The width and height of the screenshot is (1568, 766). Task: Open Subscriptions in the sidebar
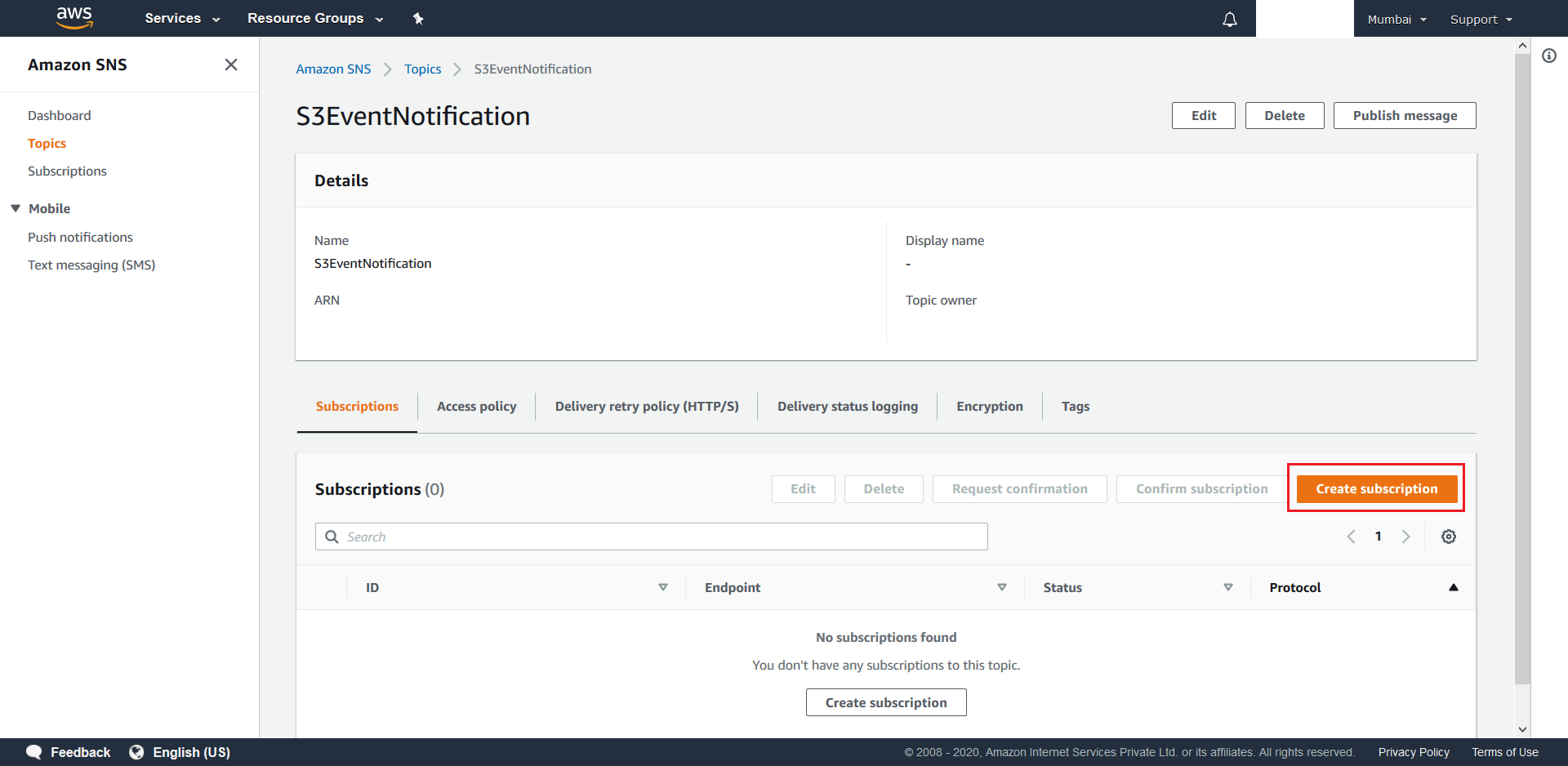(67, 171)
